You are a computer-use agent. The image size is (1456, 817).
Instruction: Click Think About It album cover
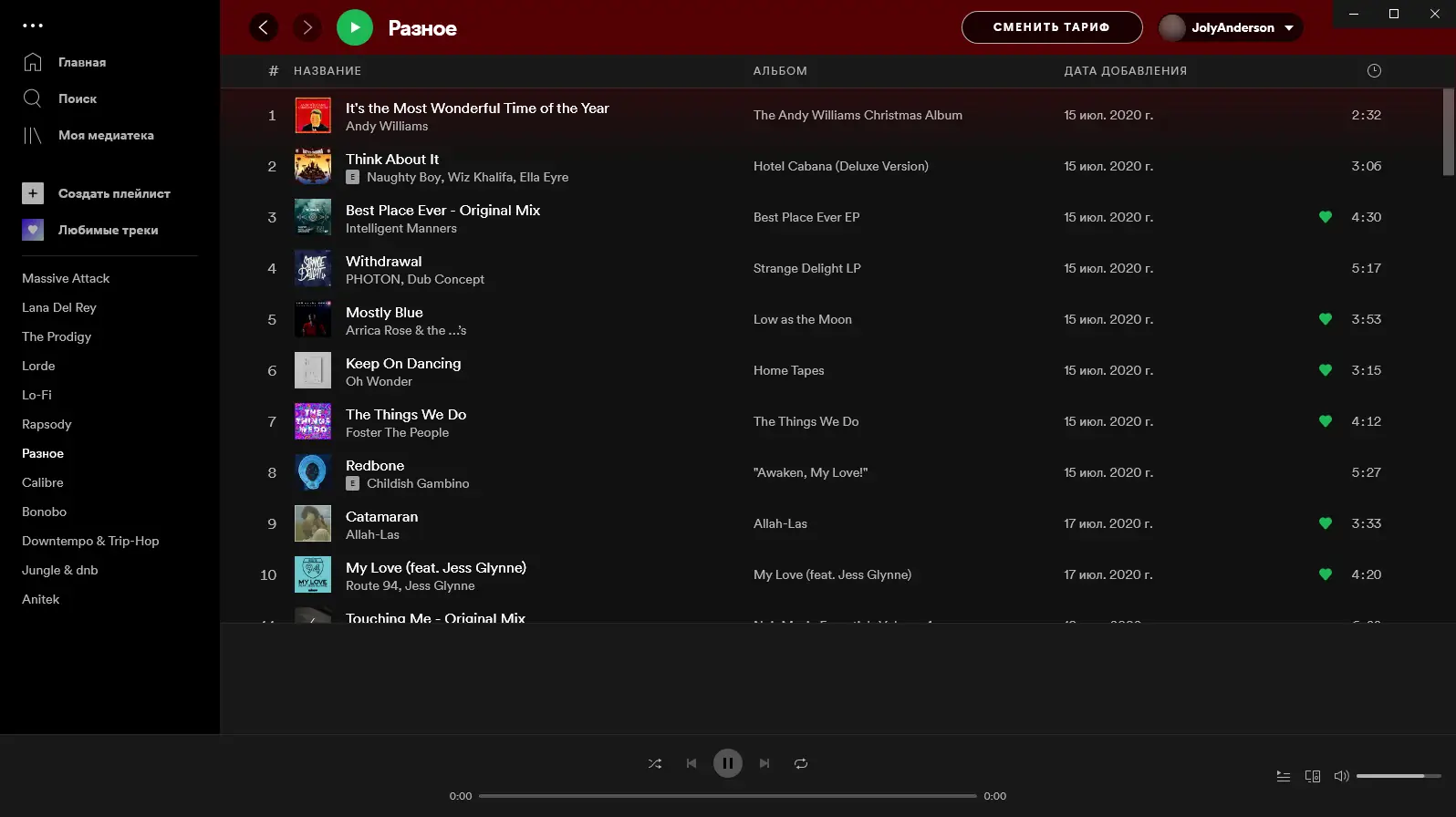[x=313, y=166]
